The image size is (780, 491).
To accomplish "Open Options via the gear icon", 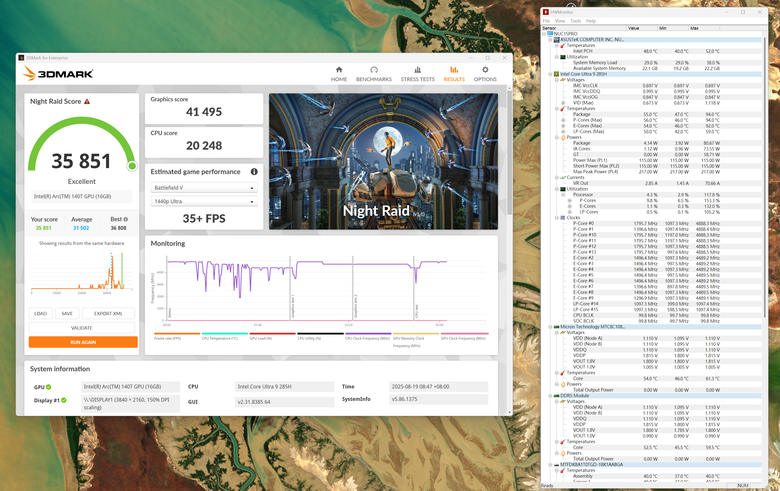I will 485,70.
